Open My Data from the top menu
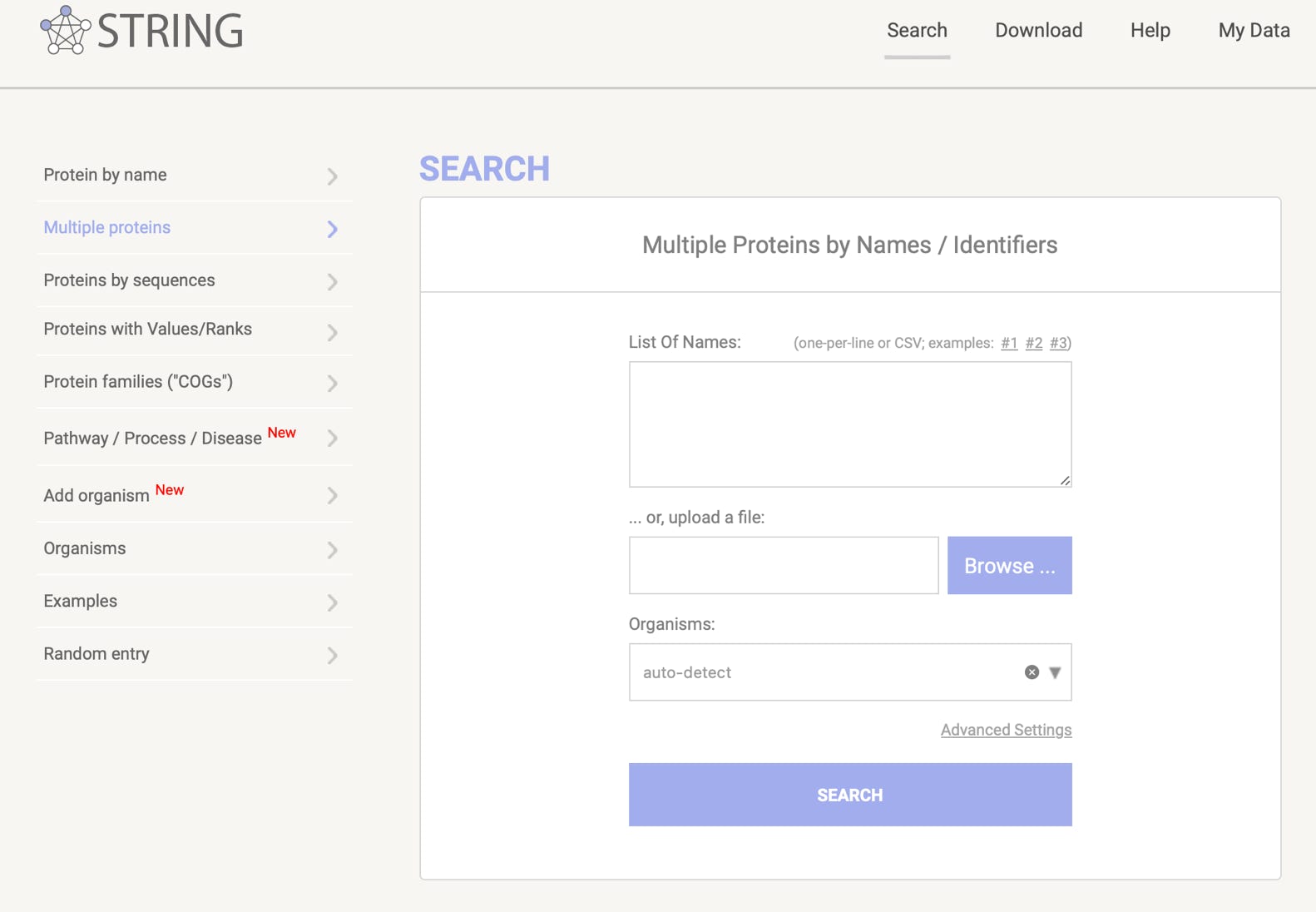The height and width of the screenshot is (912, 1316). [1254, 31]
